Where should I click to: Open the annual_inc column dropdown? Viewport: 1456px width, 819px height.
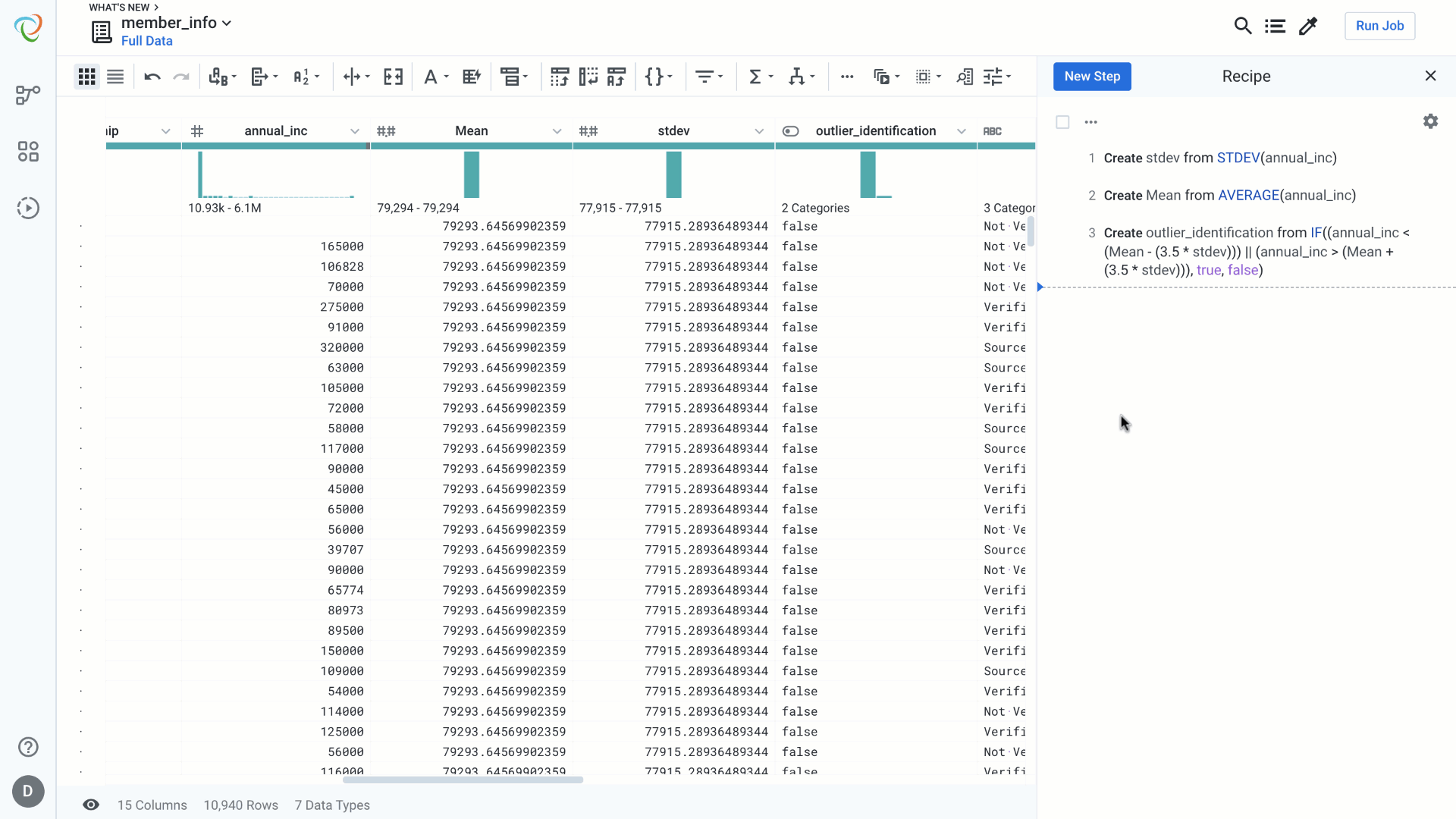click(354, 130)
